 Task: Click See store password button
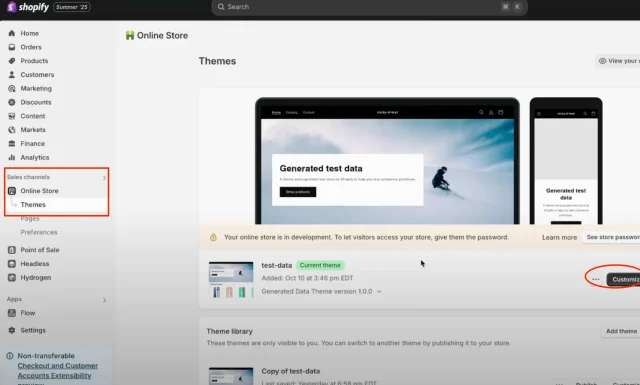pos(611,237)
